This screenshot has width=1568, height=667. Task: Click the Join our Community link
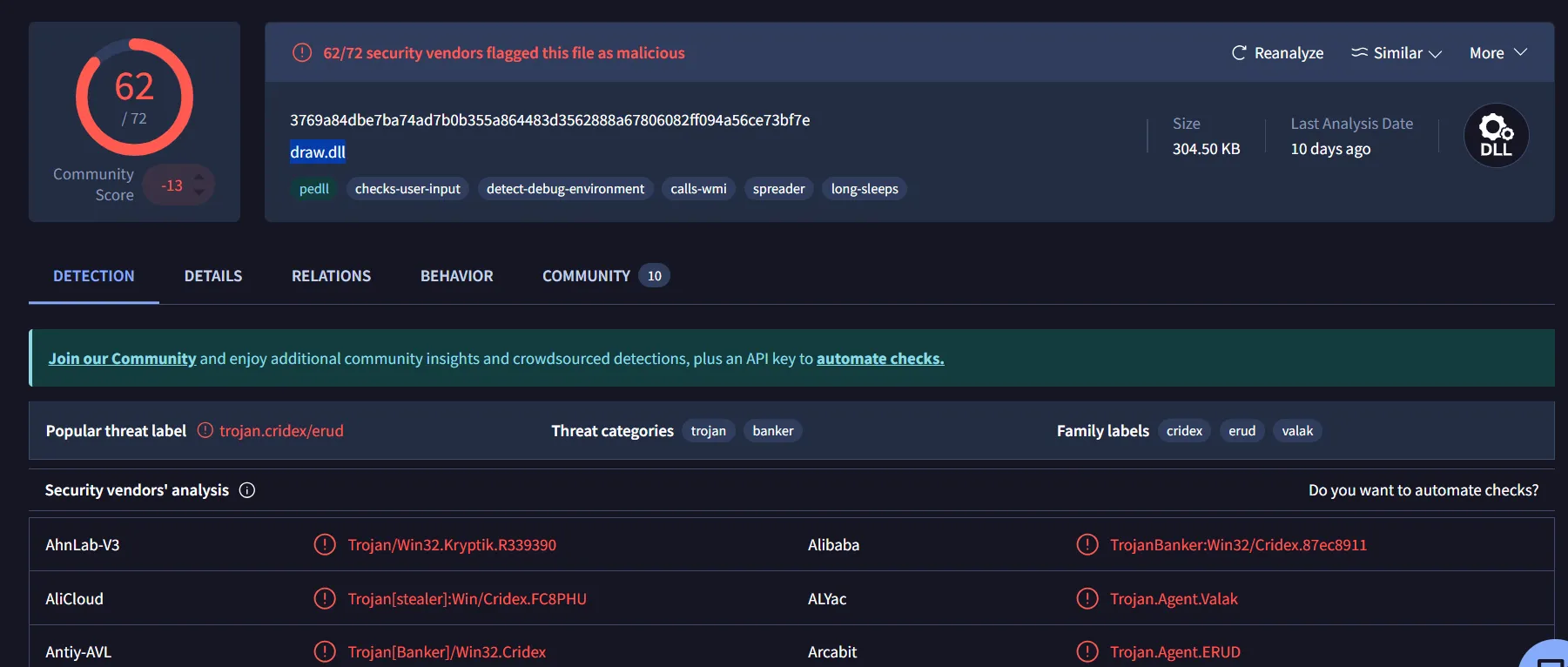click(x=122, y=359)
